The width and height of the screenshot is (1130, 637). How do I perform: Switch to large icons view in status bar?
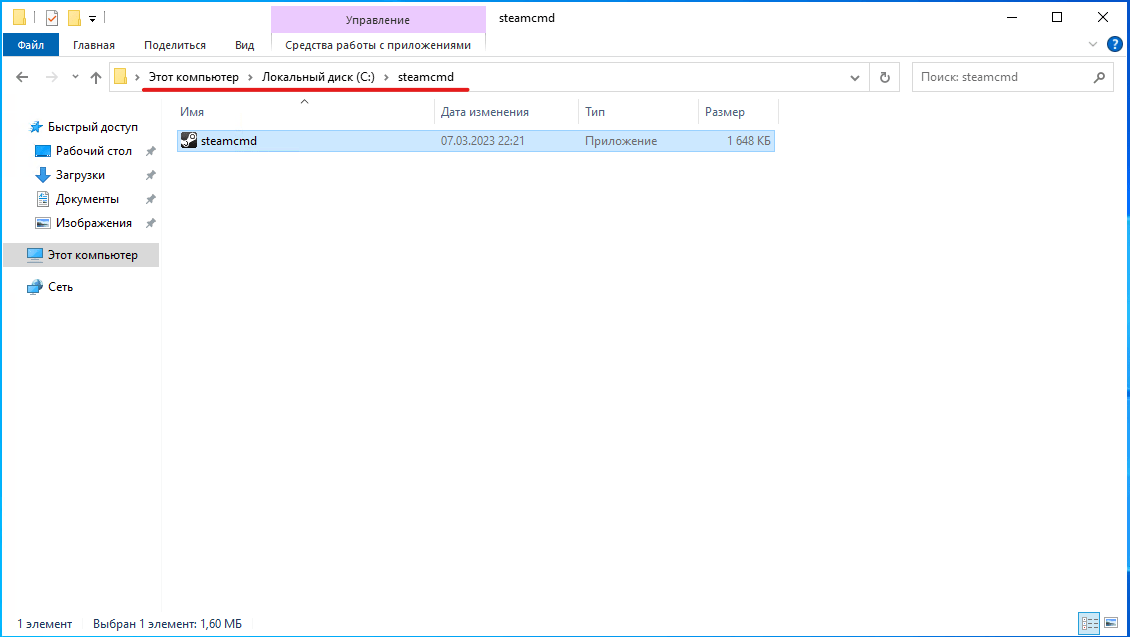coord(1112,623)
